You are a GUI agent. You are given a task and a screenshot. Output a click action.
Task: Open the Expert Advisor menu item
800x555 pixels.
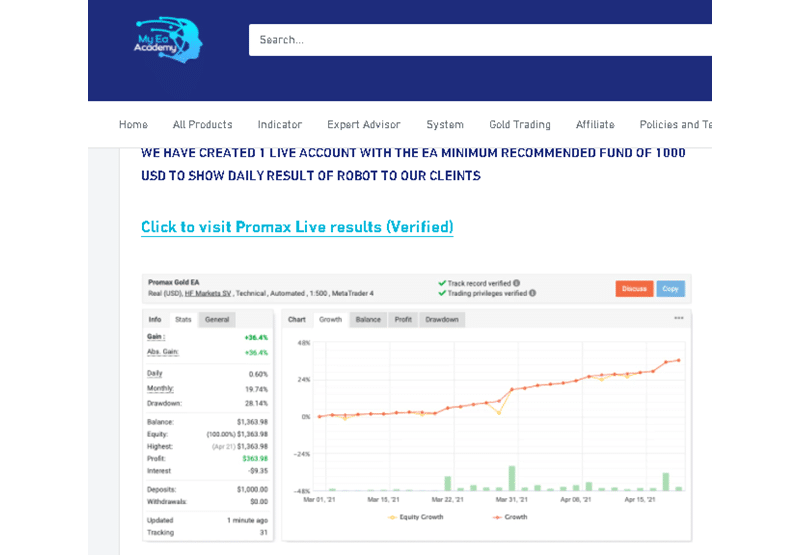click(x=364, y=124)
